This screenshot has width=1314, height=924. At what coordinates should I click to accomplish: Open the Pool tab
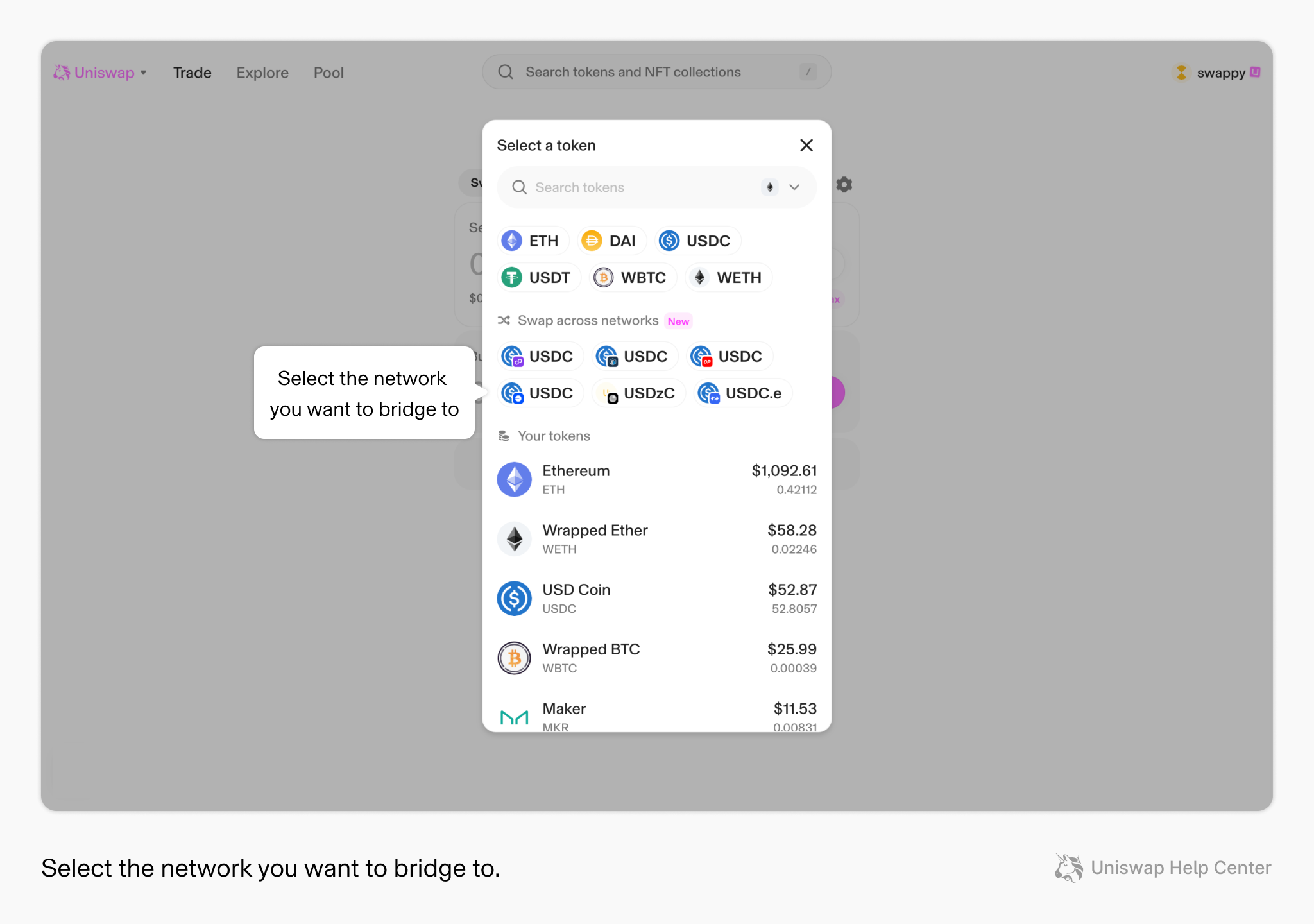(x=328, y=73)
